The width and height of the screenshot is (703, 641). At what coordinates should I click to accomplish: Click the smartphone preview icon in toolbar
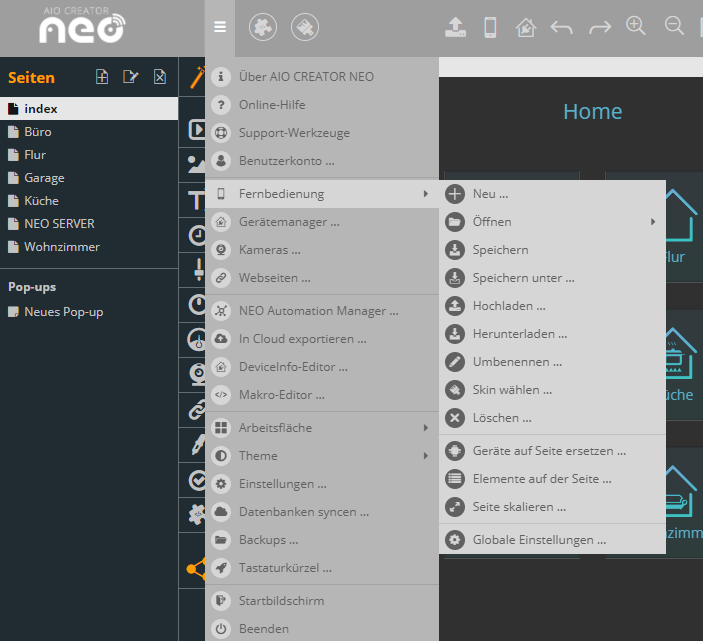490,28
